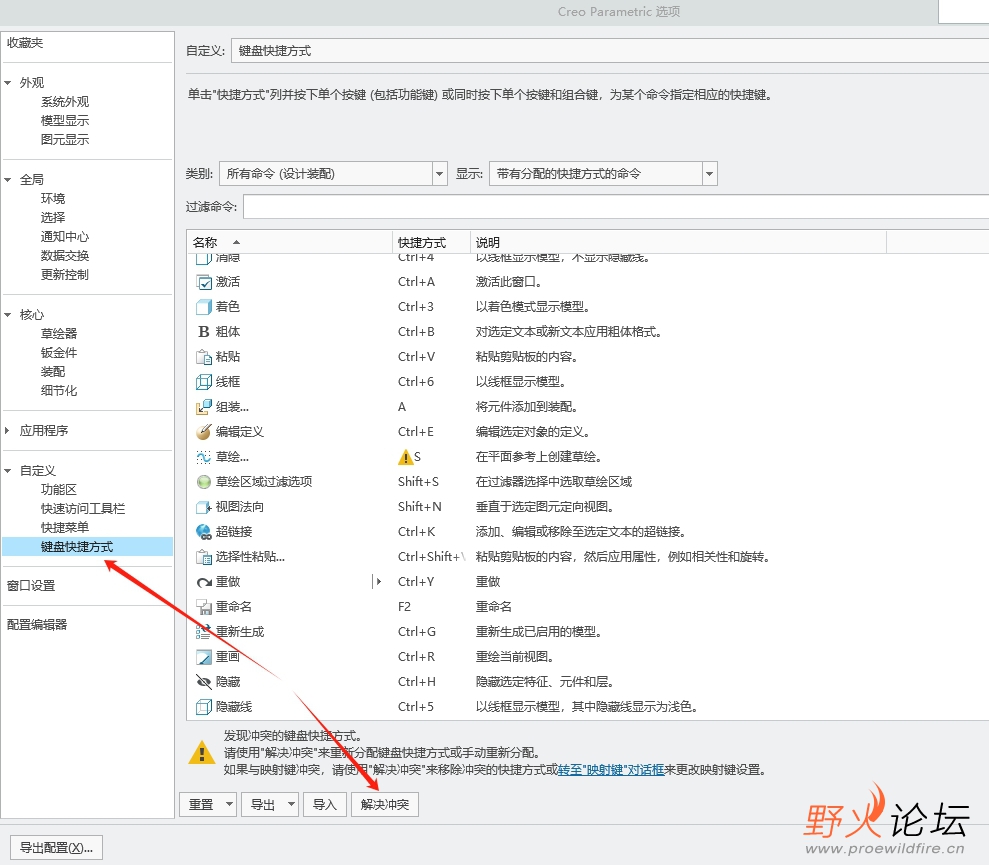Click the 导入 import button
Screen dimensions: 989x865
[x=325, y=804]
